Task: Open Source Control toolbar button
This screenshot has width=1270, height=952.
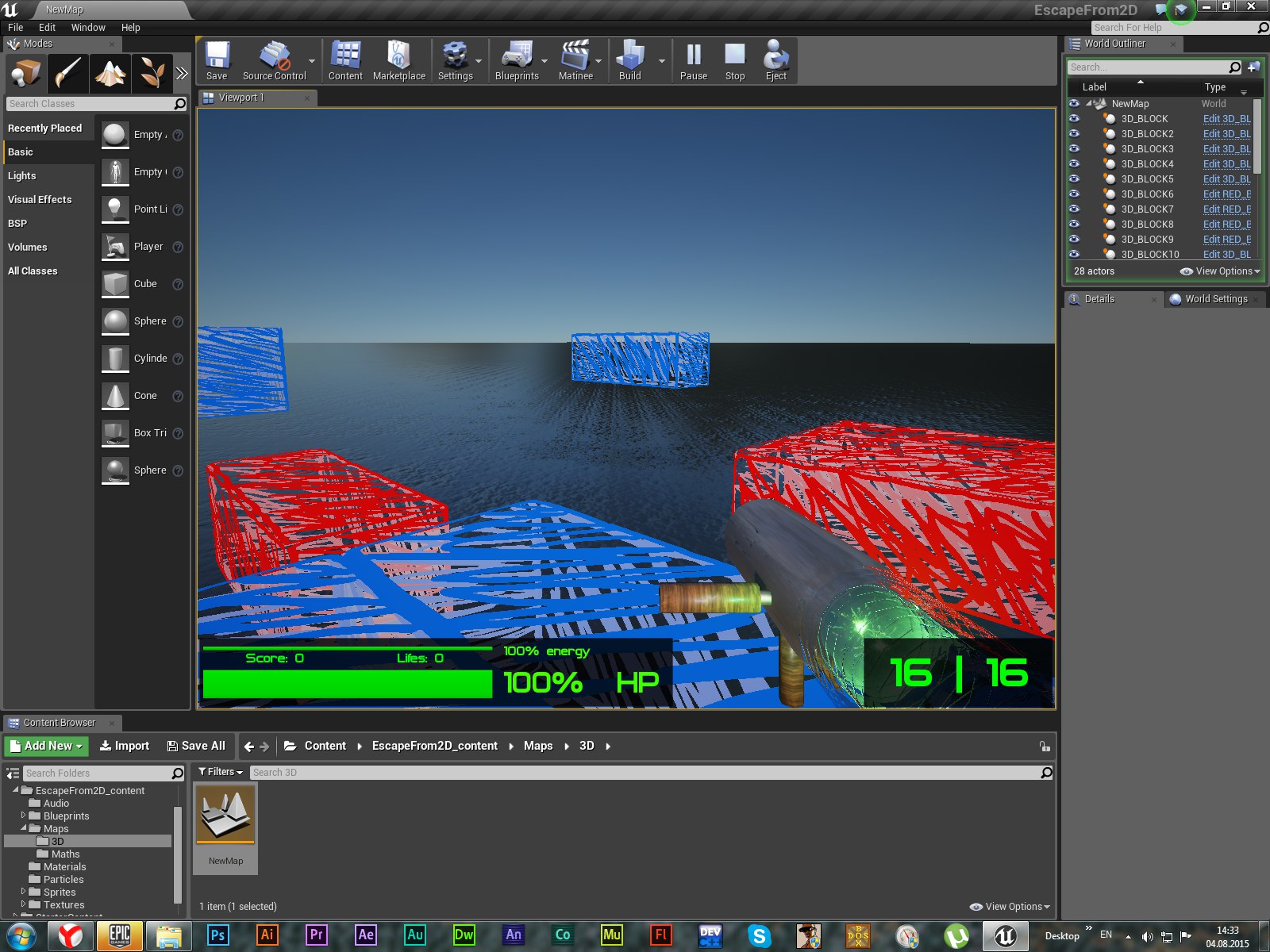Action: (274, 60)
